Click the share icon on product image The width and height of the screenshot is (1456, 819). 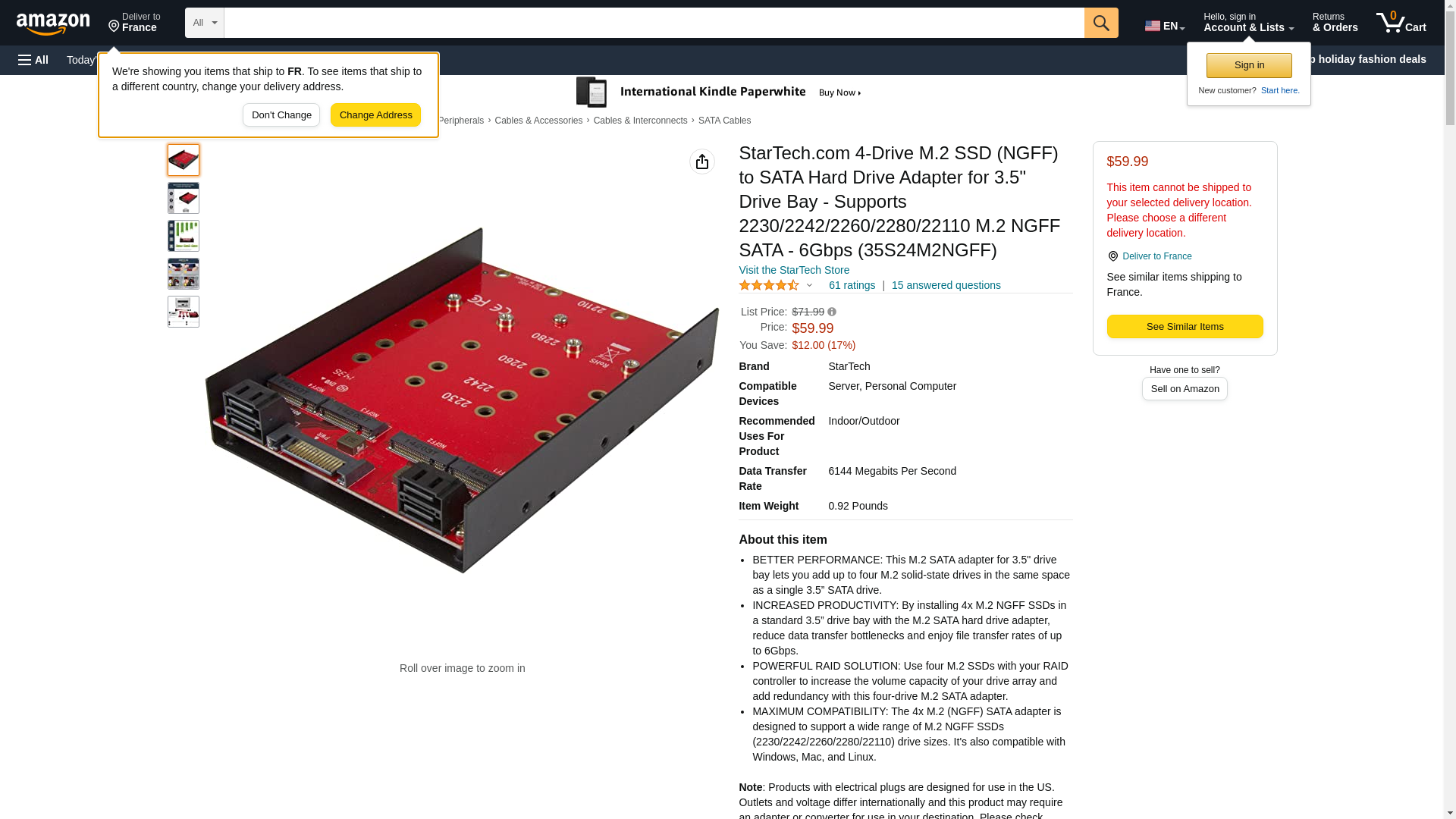point(702,162)
